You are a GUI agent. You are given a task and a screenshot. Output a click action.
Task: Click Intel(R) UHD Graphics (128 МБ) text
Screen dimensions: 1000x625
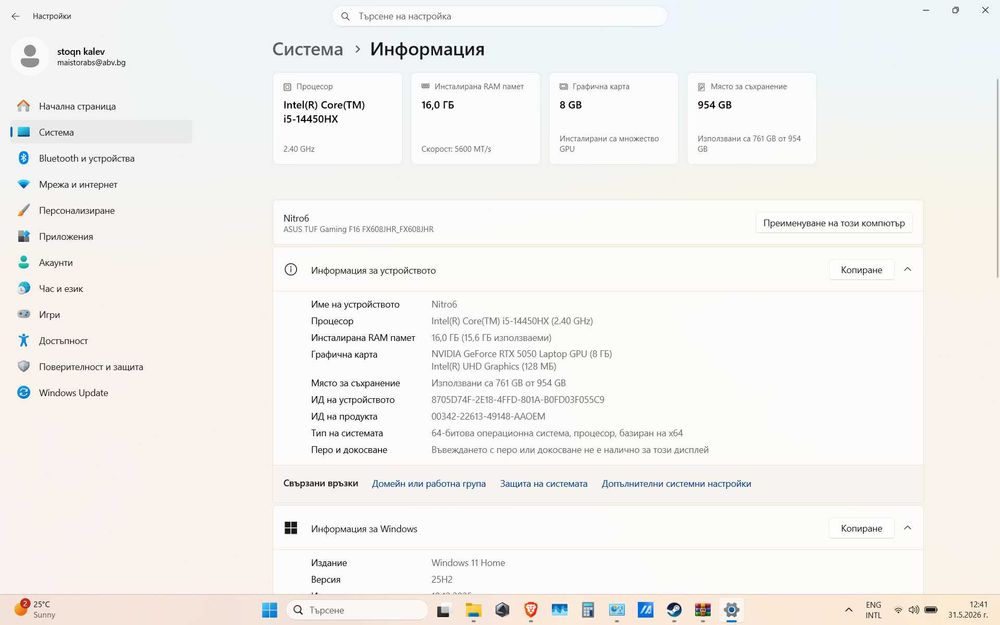(x=494, y=367)
